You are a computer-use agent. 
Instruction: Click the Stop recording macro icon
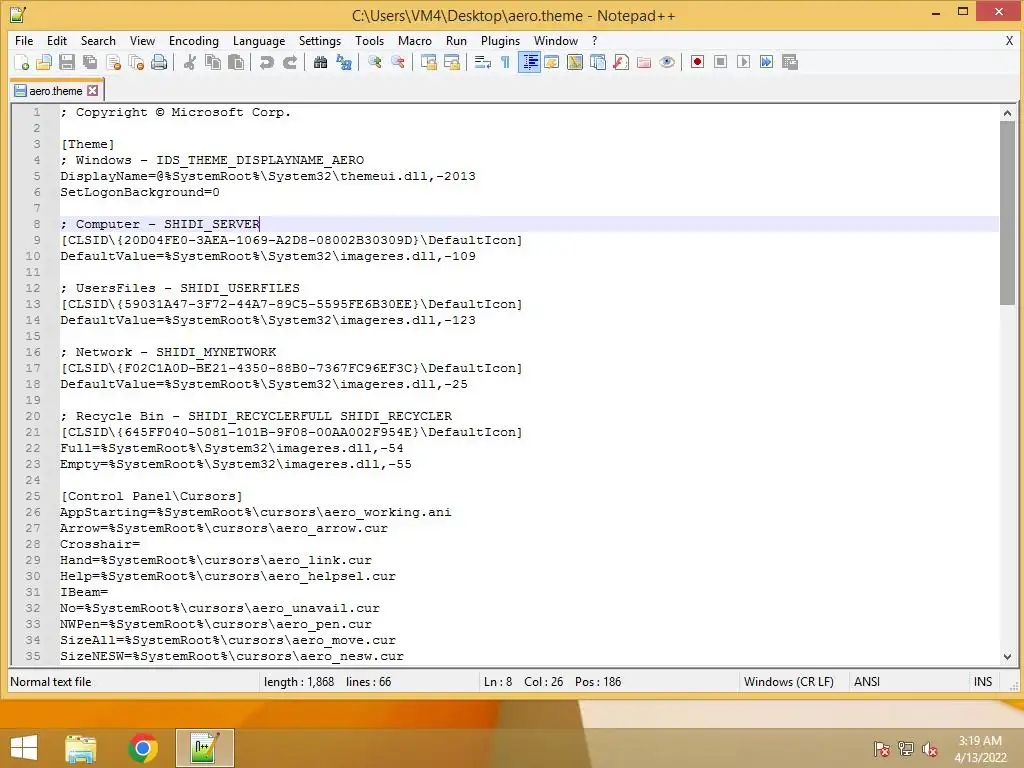click(720, 62)
